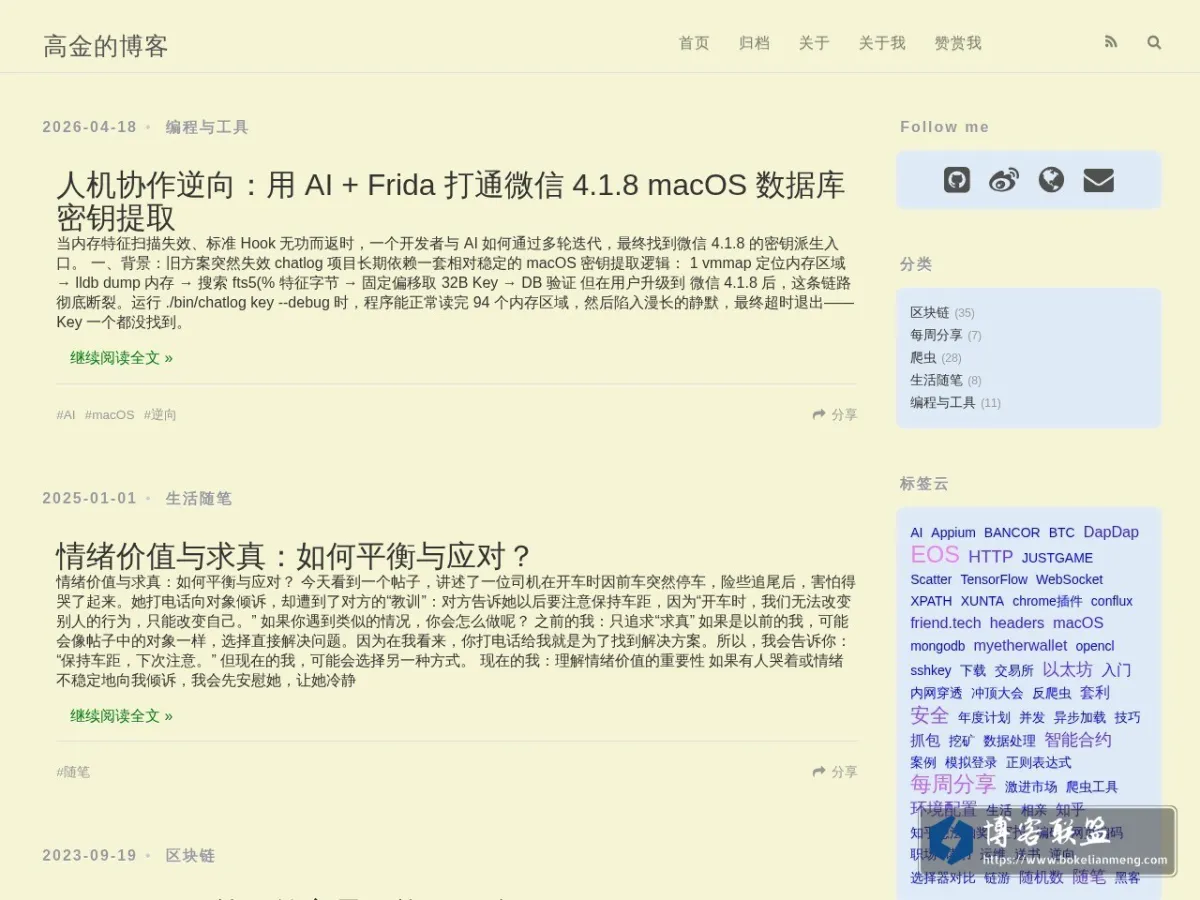Click the #随笔 post tag
The width and height of the screenshot is (1200, 900).
[x=73, y=772]
